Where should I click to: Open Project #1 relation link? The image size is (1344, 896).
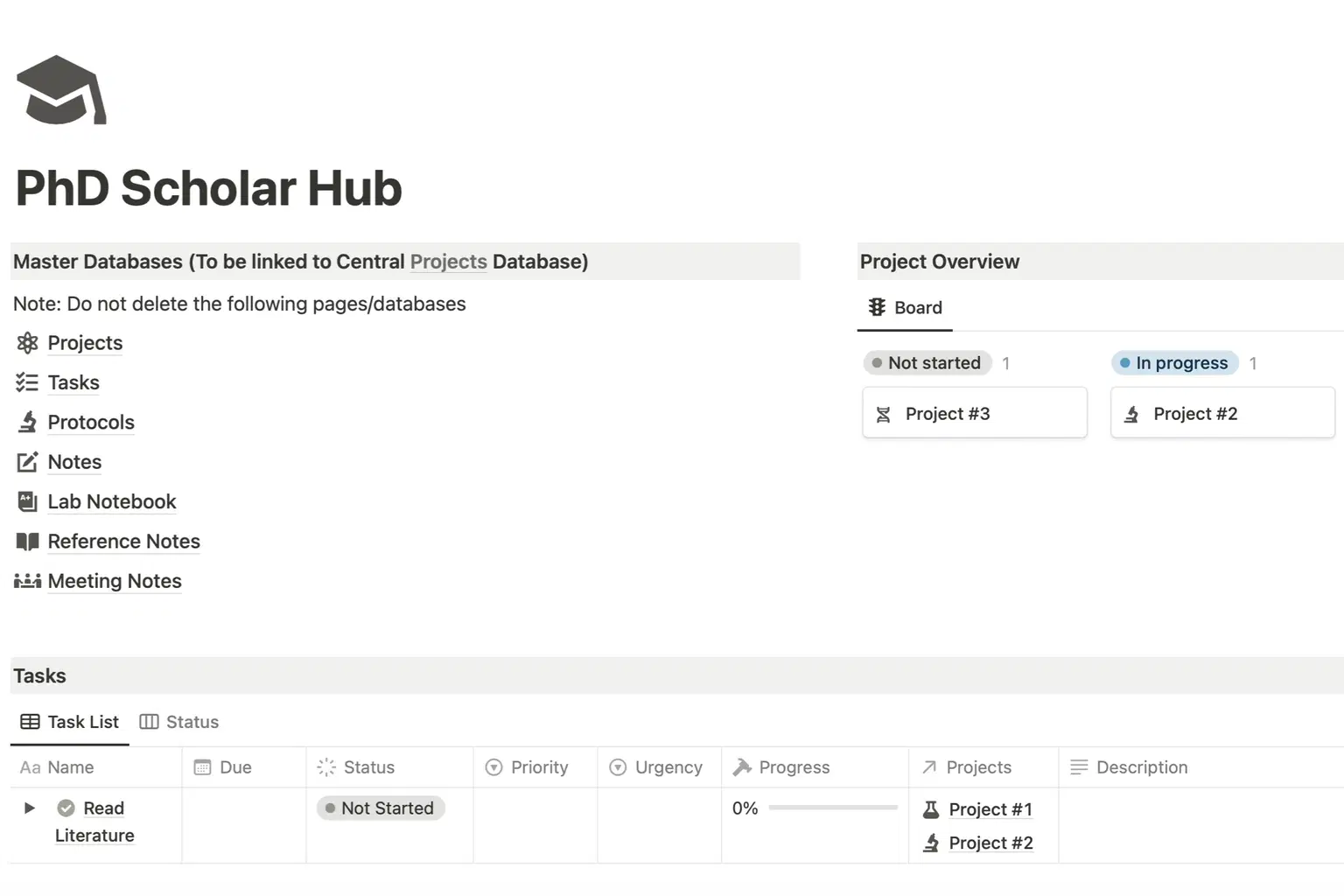coord(990,809)
